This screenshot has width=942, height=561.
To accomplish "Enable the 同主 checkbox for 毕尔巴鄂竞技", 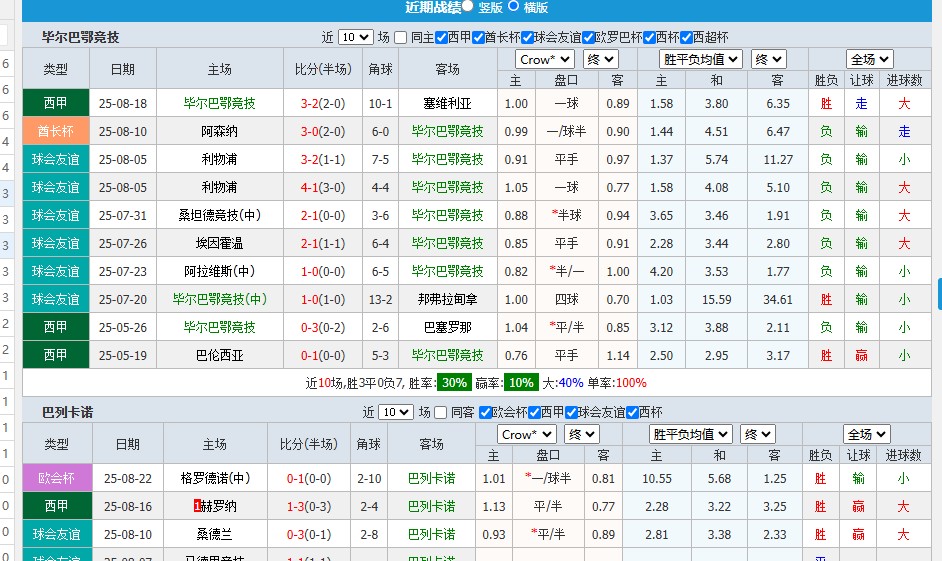I will click(401, 37).
